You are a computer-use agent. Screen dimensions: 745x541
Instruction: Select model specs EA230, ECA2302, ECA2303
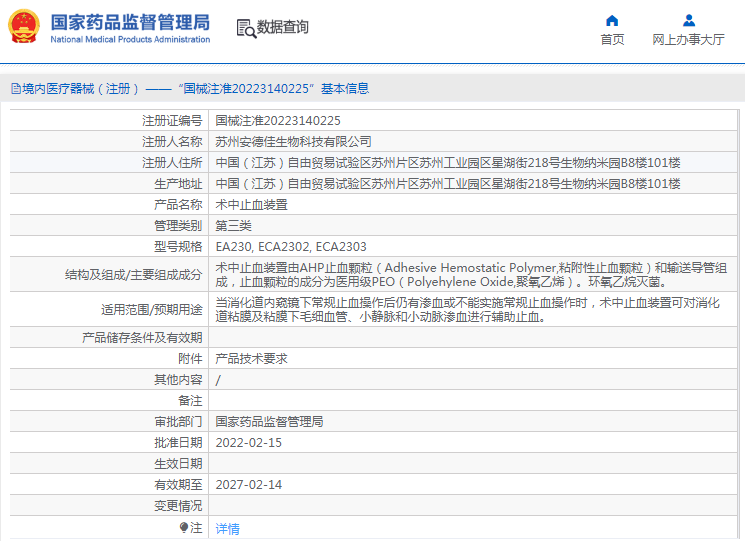(x=291, y=247)
